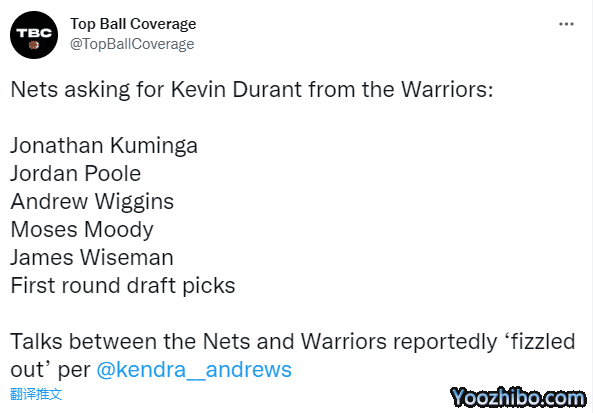Click the words "Kevin Durant" in the headline

[x=236, y=90]
